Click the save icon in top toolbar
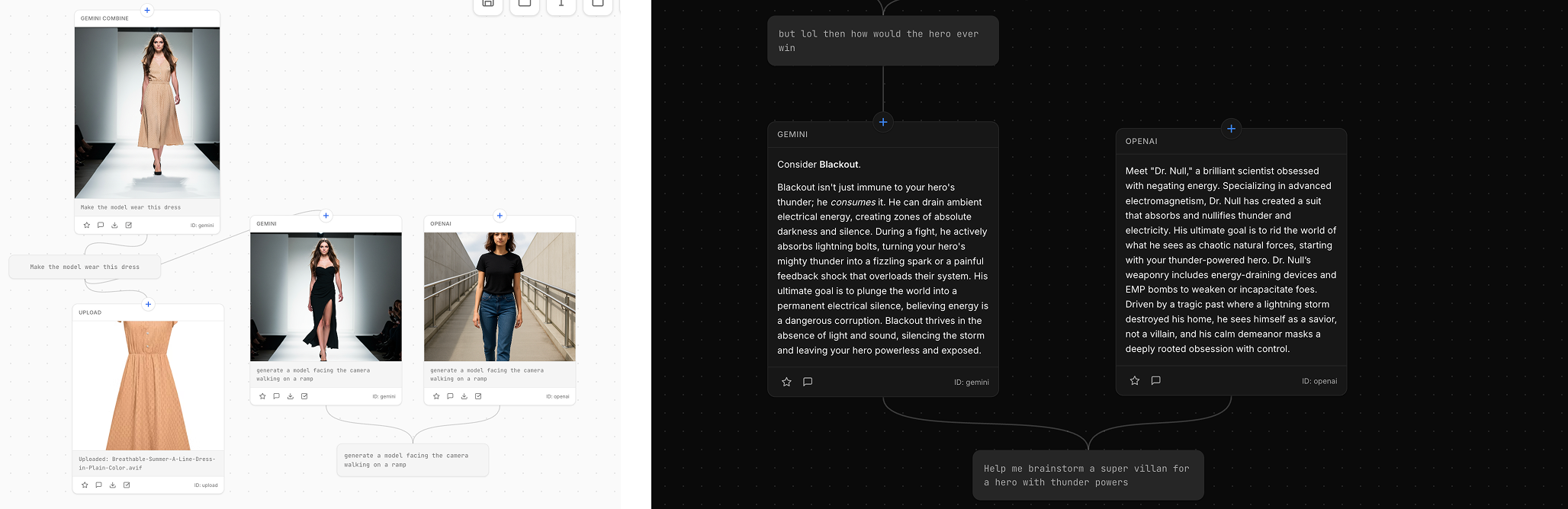This screenshot has width=1568, height=509. point(488,5)
